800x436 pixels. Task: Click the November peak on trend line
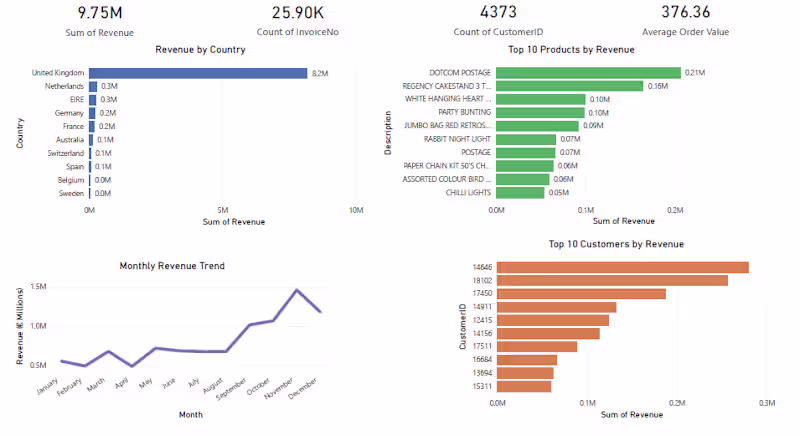(x=297, y=290)
